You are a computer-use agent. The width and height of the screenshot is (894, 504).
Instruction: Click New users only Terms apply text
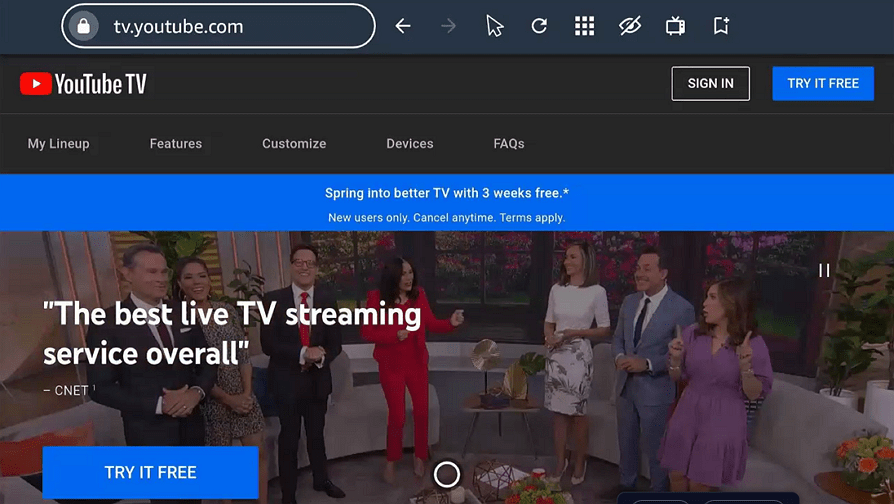pyautogui.click(x=447, y=218)
